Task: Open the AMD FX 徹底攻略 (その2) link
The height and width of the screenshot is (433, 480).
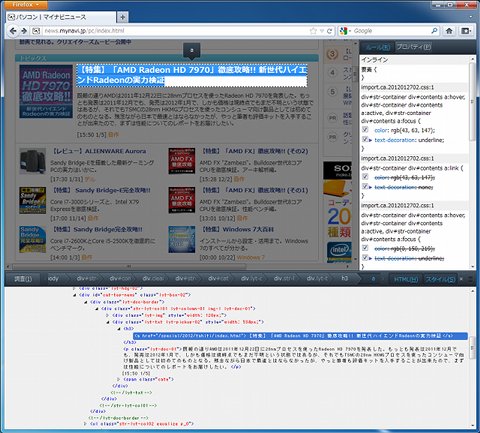Action: [254, 151]
